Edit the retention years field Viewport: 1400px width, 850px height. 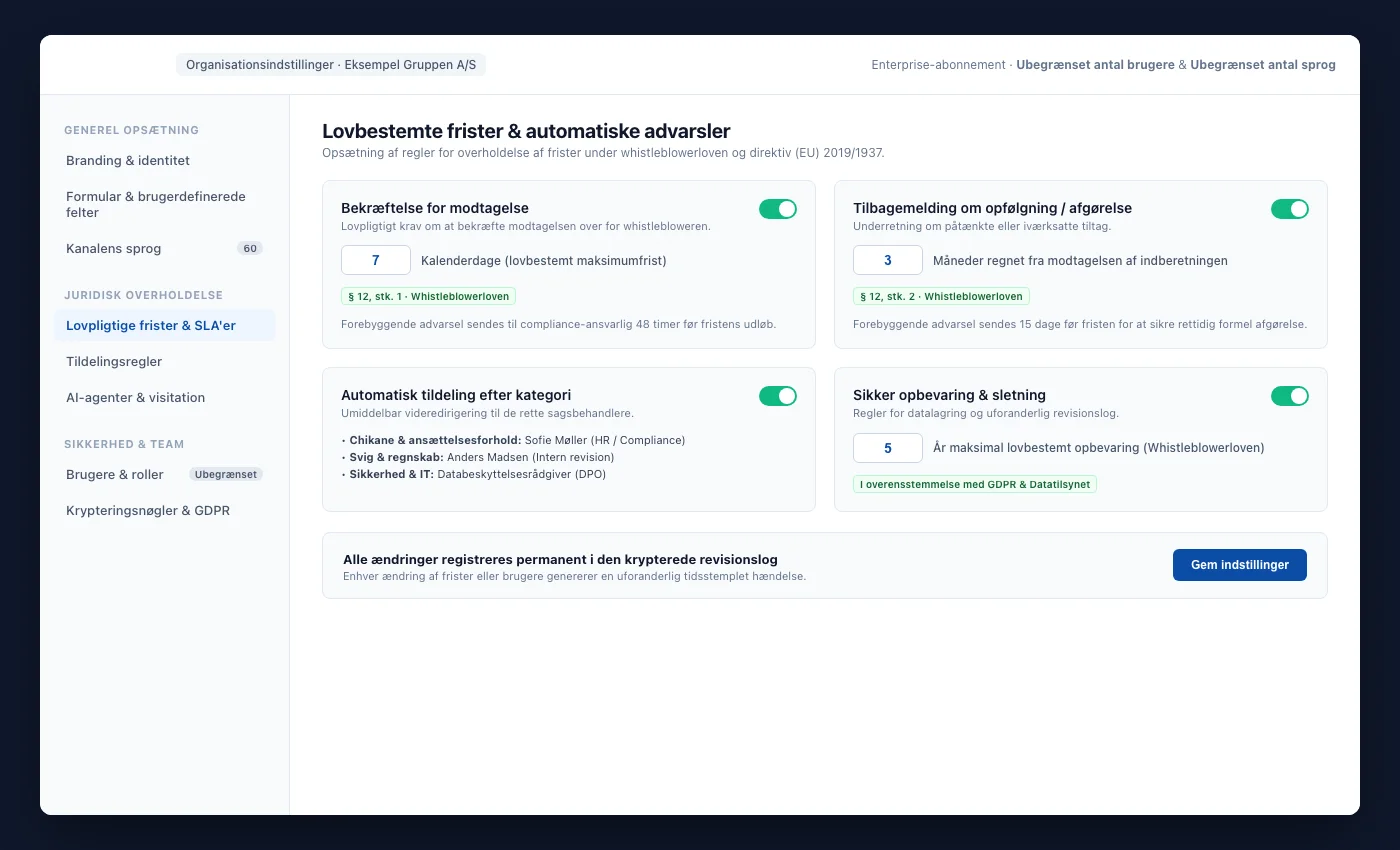[888, 448]
